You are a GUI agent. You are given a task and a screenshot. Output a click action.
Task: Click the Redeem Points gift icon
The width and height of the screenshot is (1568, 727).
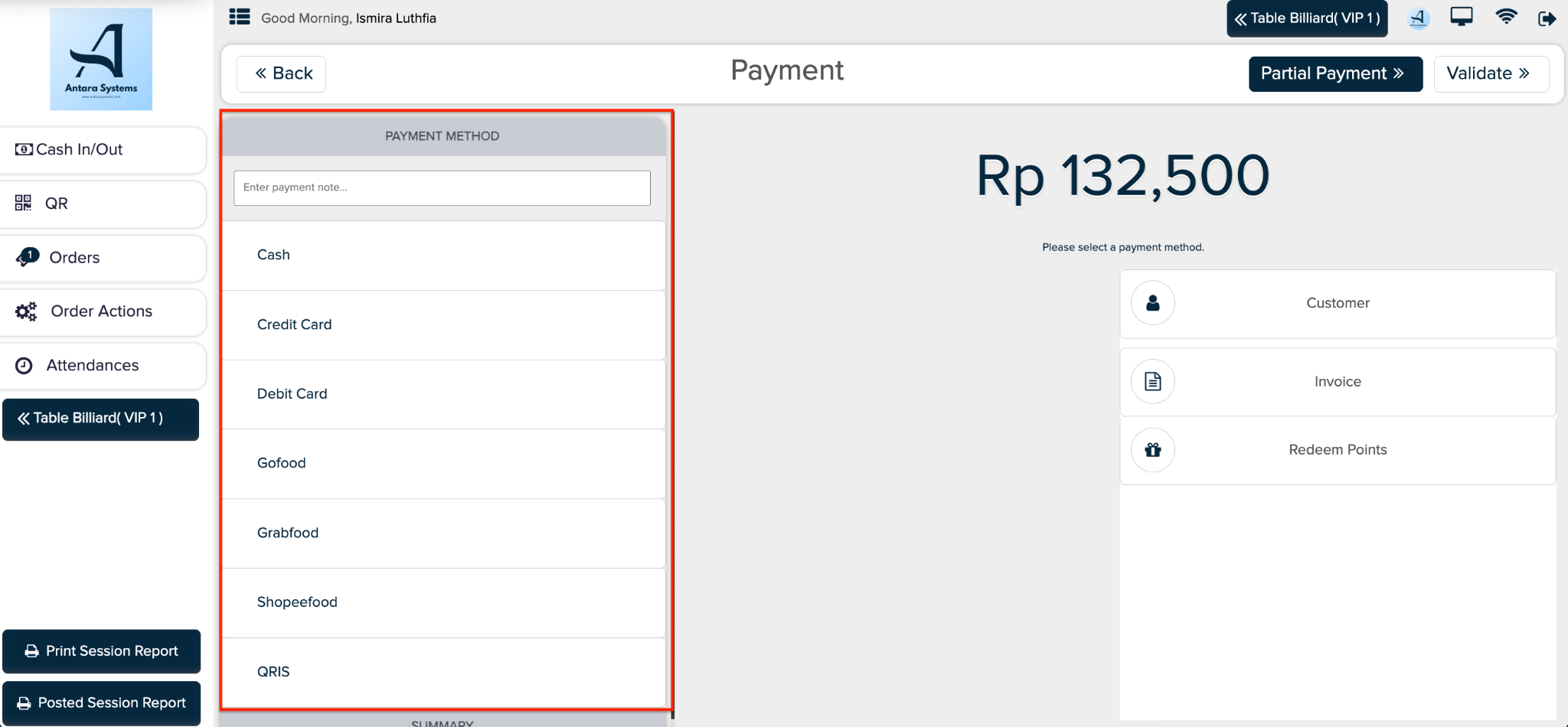pos(1152,449)
